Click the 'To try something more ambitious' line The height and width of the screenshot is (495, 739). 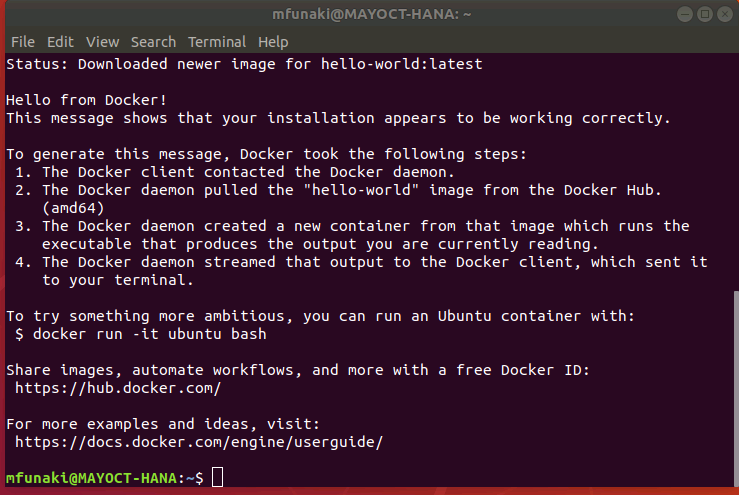[x=320, y=316]
